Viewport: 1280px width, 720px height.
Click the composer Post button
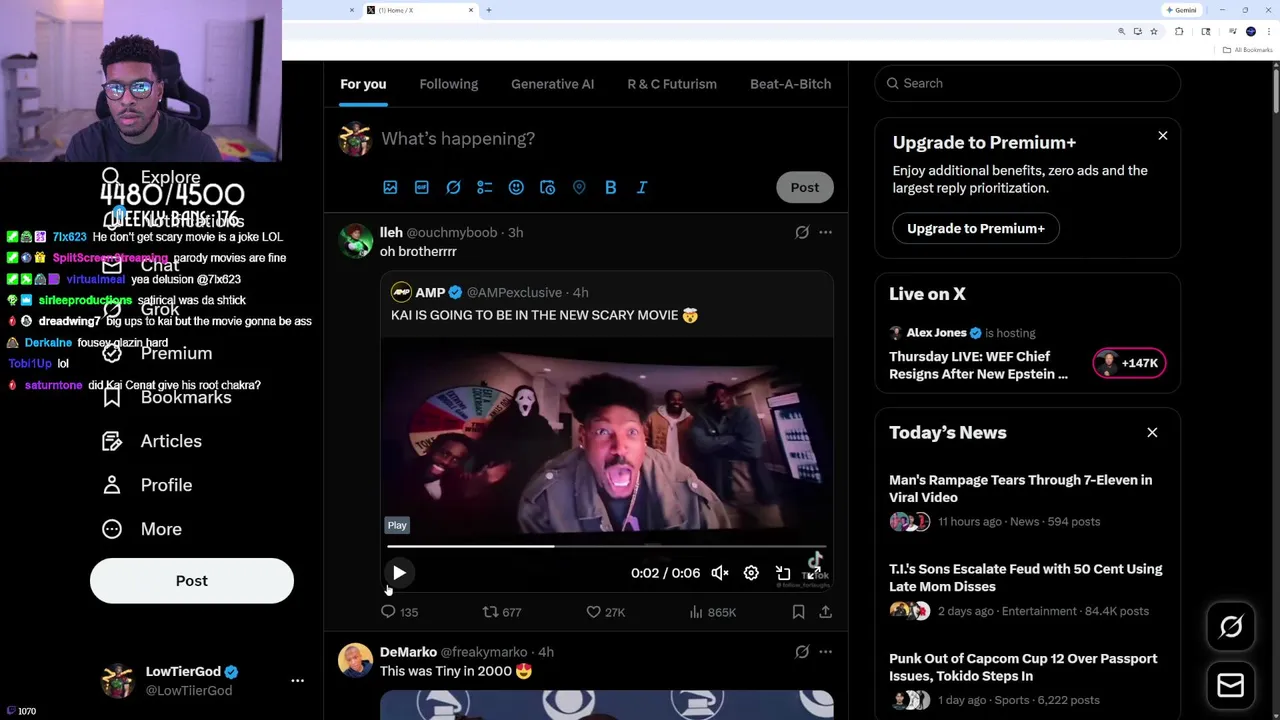point(805,188)
